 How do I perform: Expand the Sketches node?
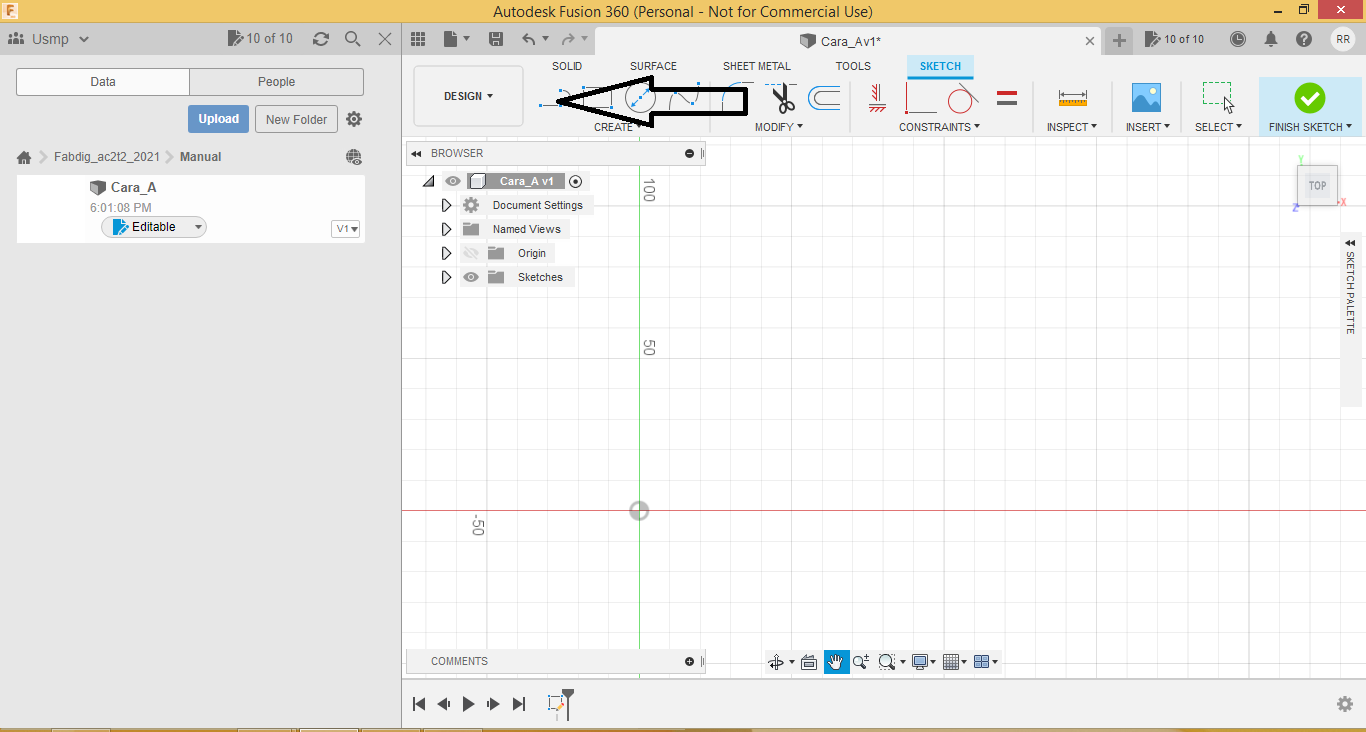pos(446,277)
